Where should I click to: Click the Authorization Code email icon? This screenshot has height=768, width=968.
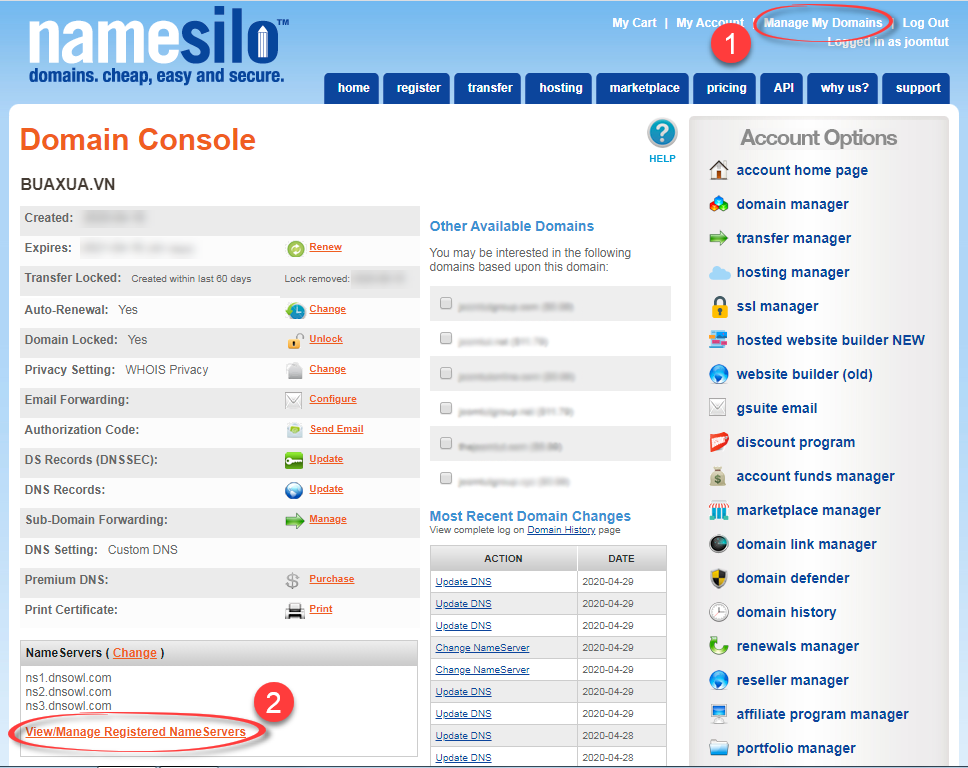point(294,430)
